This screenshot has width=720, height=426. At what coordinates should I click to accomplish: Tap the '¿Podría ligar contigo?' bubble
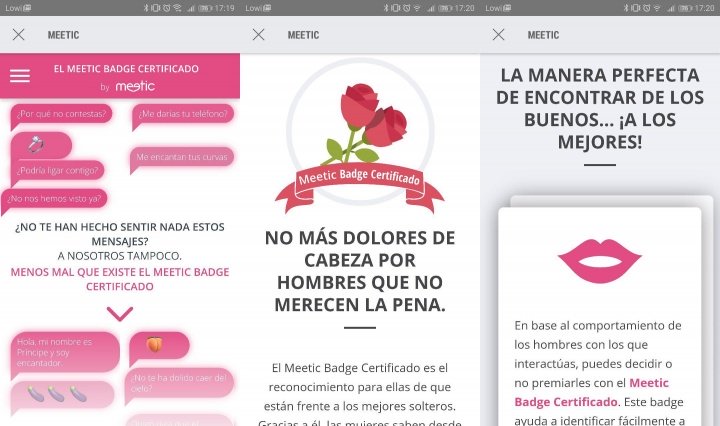point(57,171)
